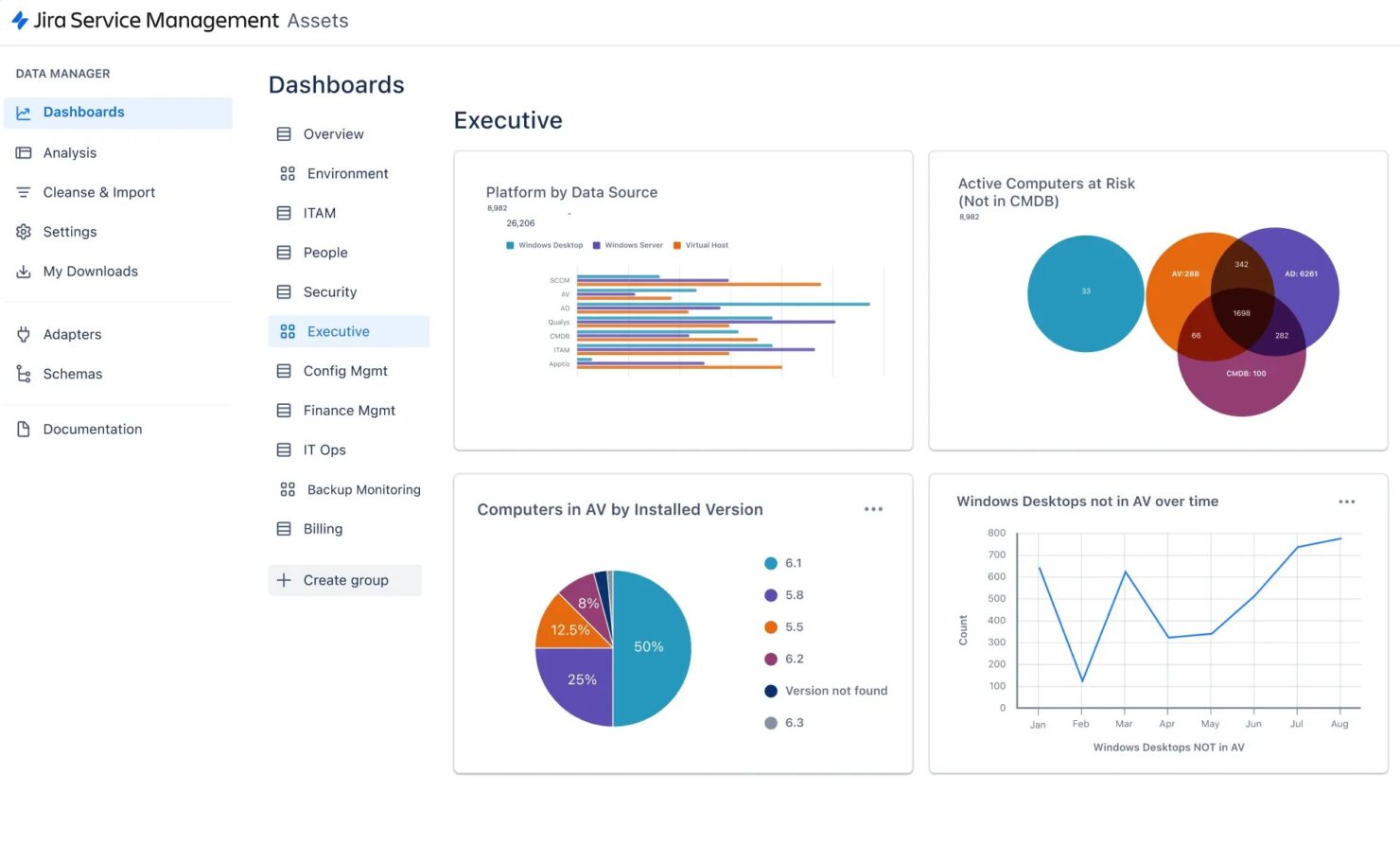Screen dimensions: 1400x845
Task: Select Finance Mgmt dashboard group
Action: [x=348, y=411]
